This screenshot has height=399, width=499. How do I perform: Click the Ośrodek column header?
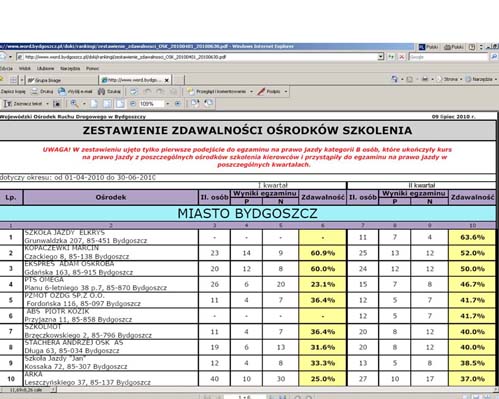(x=111, y=197)
